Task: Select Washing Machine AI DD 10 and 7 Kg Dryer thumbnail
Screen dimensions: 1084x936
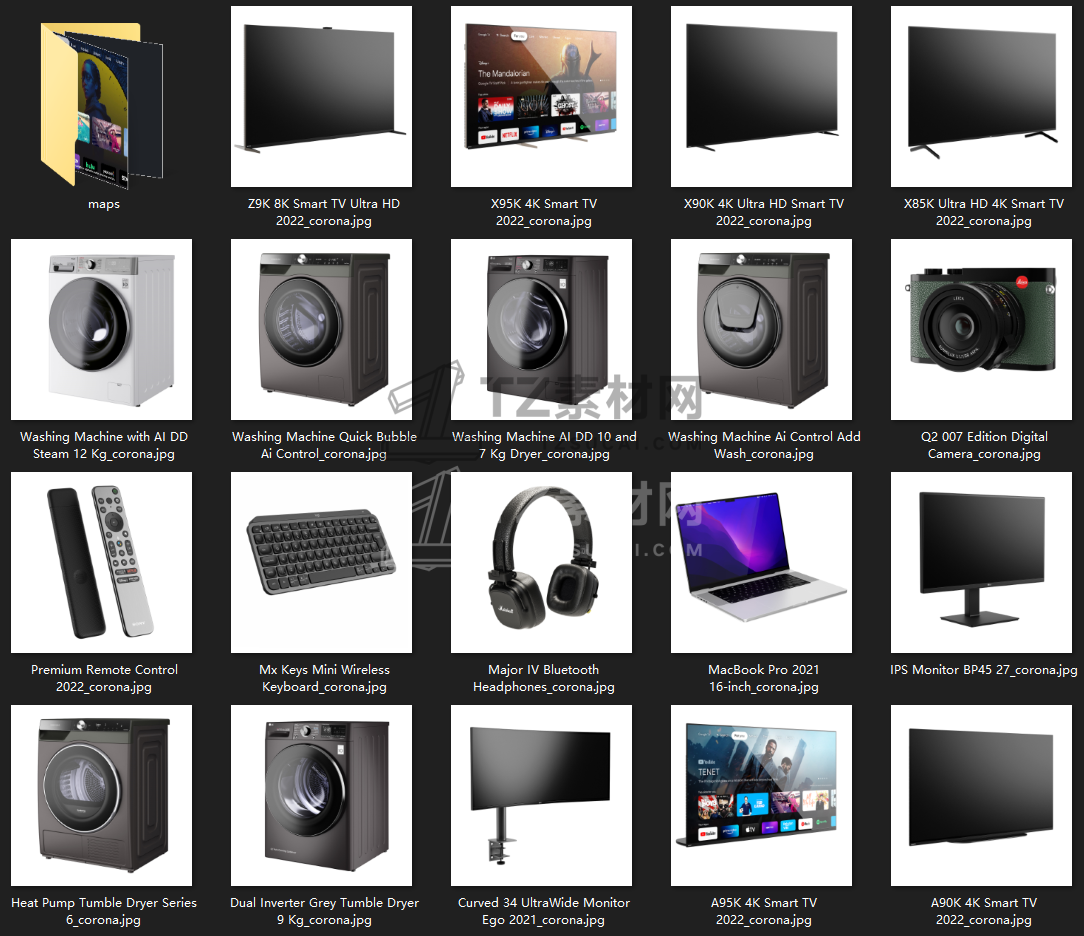Action: (541, 330)
